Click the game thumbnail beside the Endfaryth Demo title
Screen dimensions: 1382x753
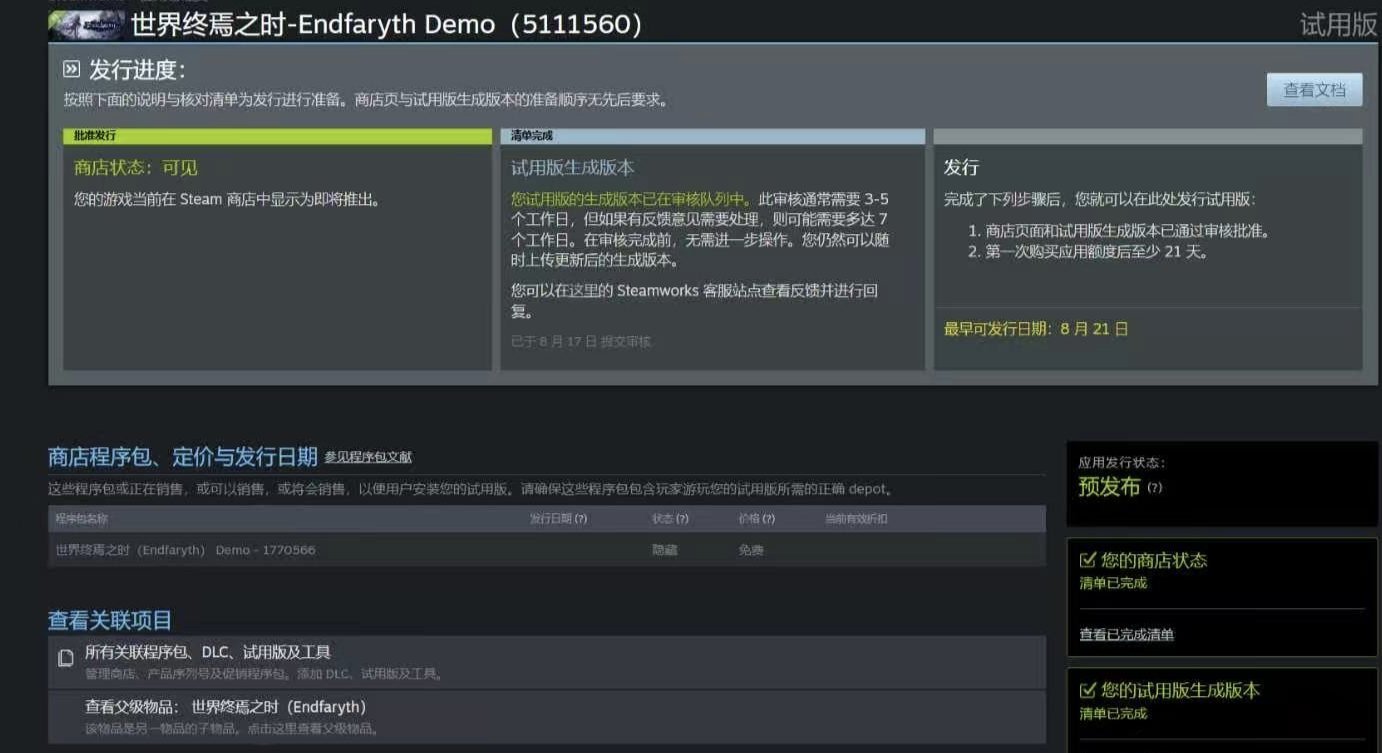coord(86,24)
